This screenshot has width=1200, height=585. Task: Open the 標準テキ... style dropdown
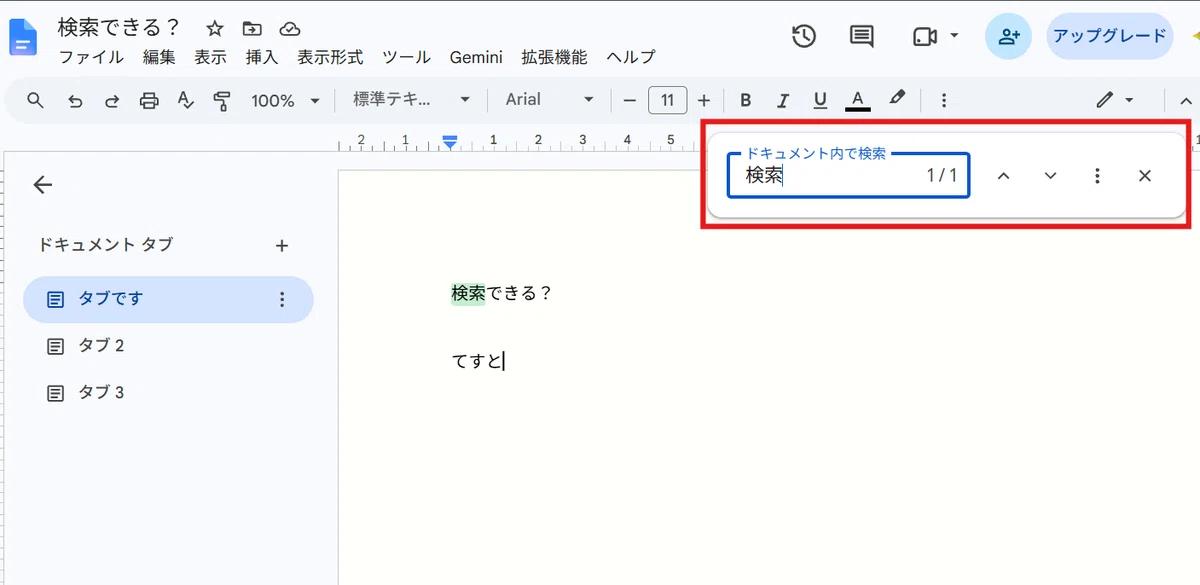412,100
